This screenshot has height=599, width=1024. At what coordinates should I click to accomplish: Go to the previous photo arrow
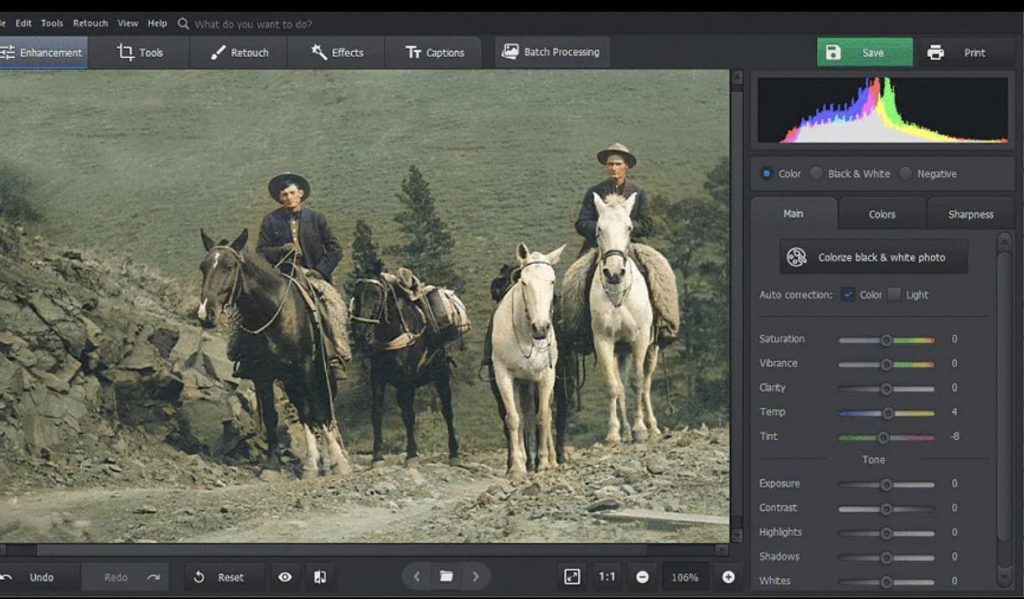417,577
